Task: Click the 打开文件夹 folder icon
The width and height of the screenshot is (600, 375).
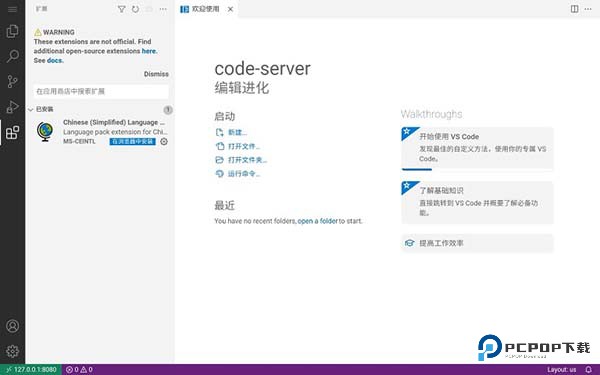Action: (x=219, y=160)
